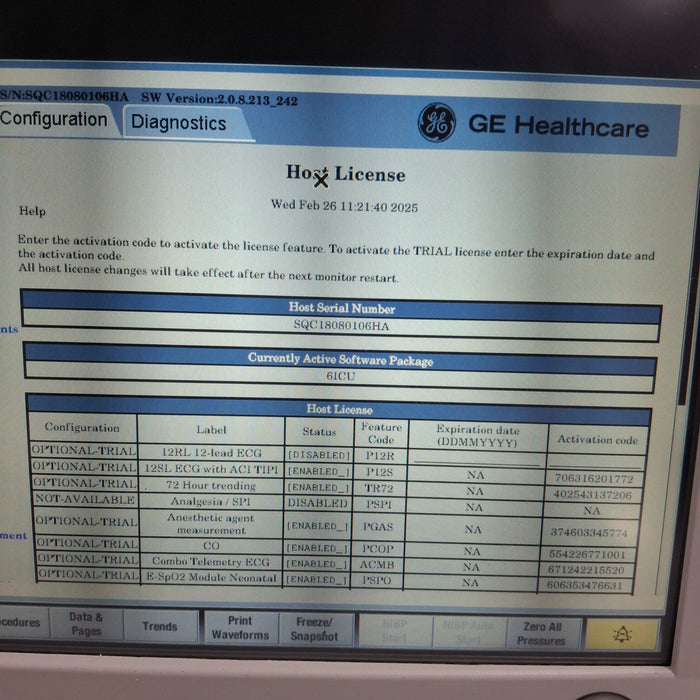Open the Trends view

(160, 626)
